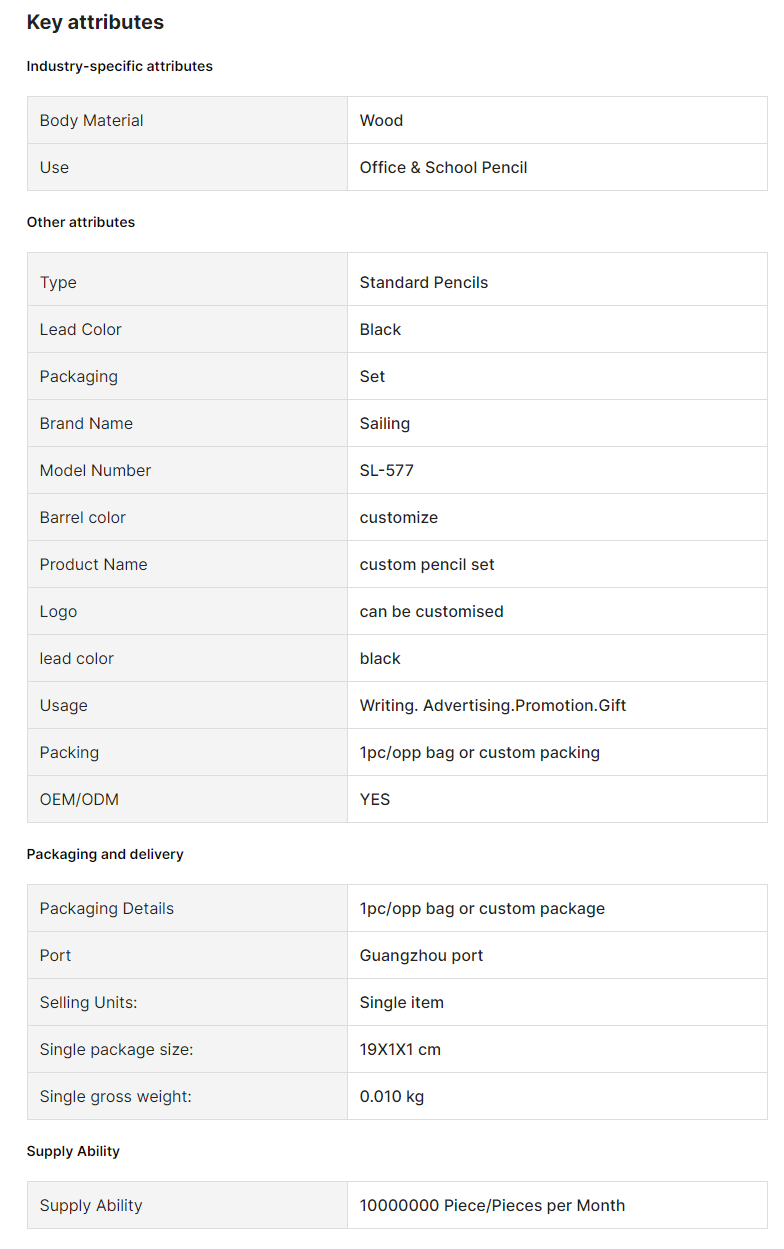This screenshot has width=784, height=1249.
Task: Click the Key attributes heading
Action: coord(95,22)
